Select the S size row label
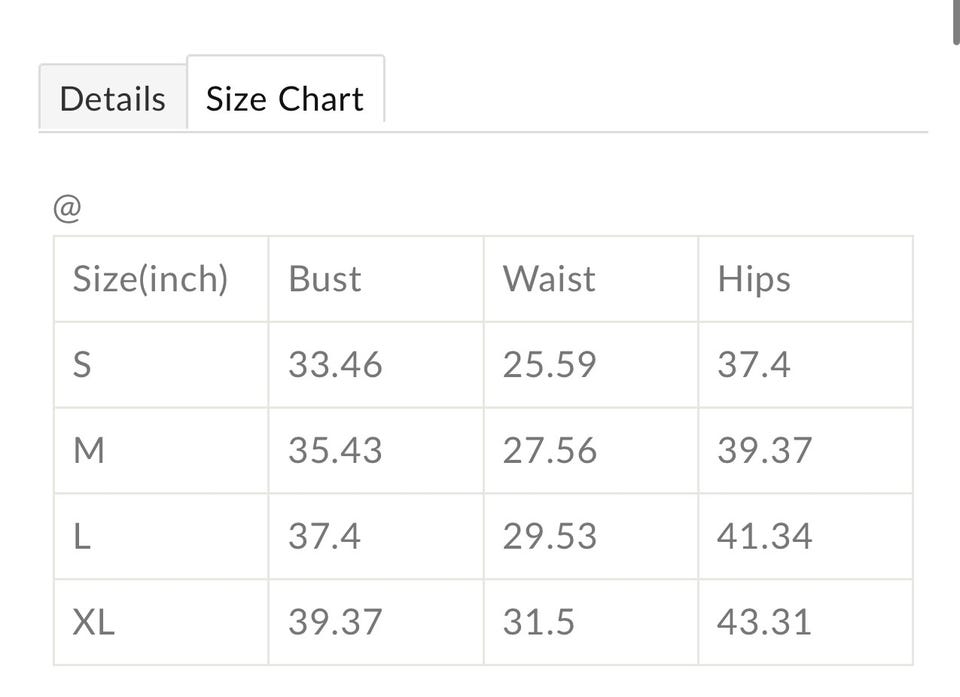 click(82, 365)
